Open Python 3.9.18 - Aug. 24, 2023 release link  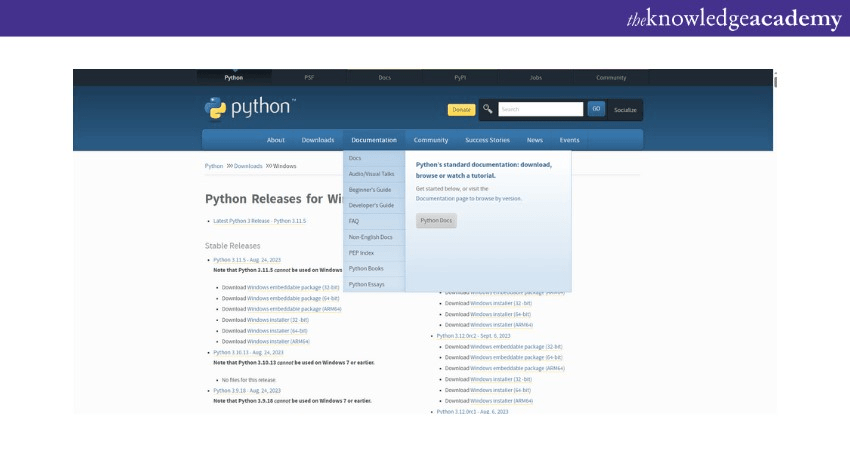247,390
